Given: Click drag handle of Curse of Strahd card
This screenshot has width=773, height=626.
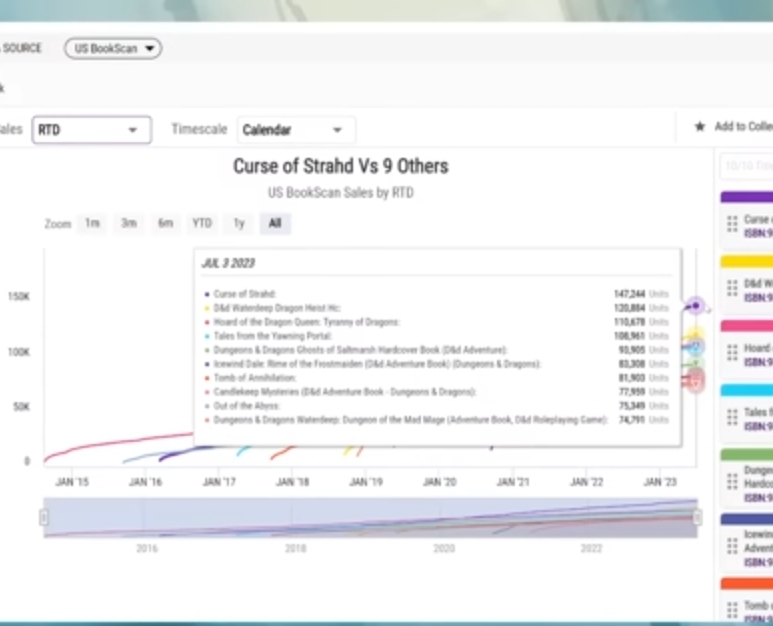Looking at the screenshot, I should (732, 224).
